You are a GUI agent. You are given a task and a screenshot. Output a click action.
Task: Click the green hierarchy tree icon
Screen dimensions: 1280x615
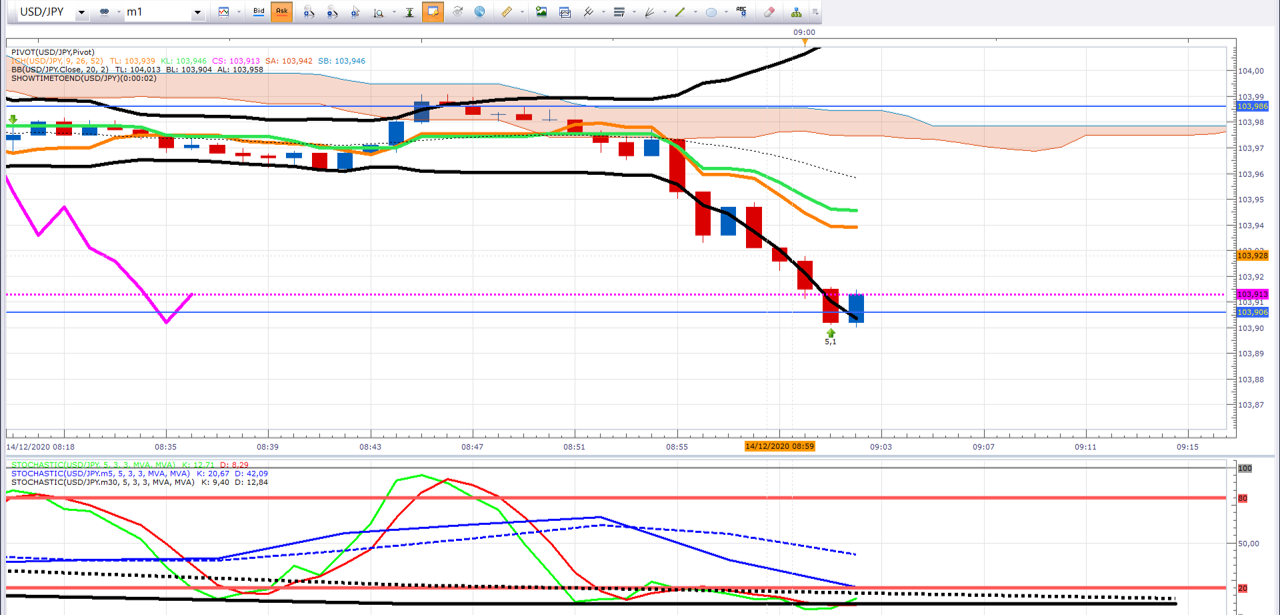click(x=796, y=12)
